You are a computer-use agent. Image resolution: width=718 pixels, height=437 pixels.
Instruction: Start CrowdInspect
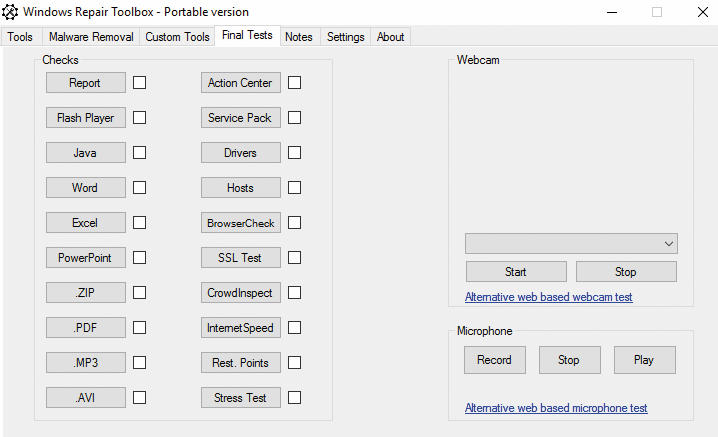[241, 293]
